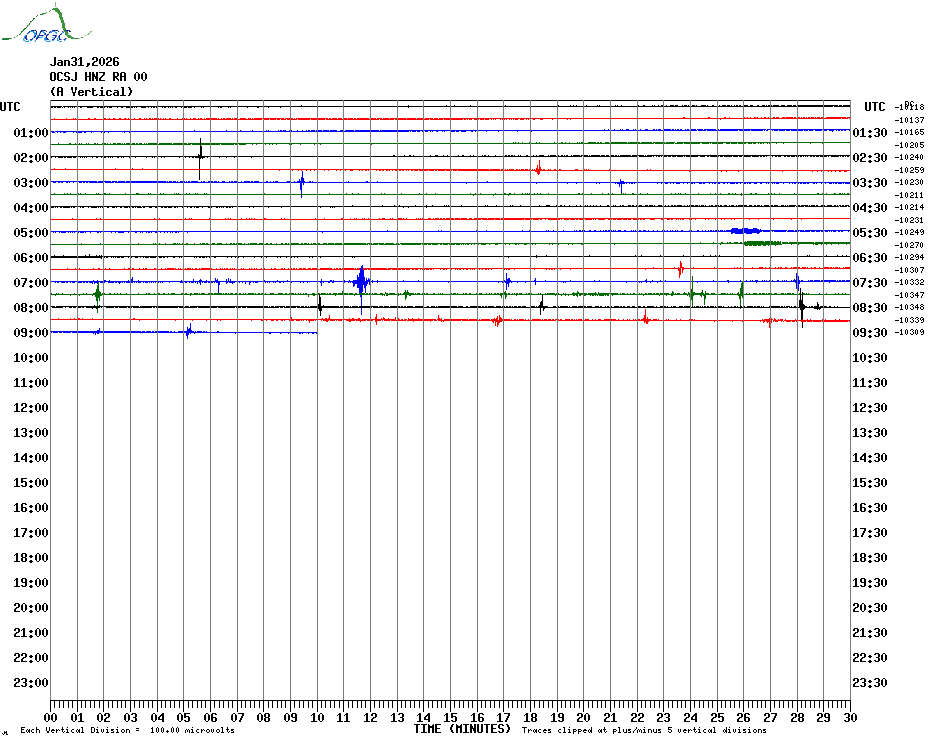Select the 01:00 hour label on left axis
Screen dimensions: 930x744
pyautogui.click(x=32, y=133)
